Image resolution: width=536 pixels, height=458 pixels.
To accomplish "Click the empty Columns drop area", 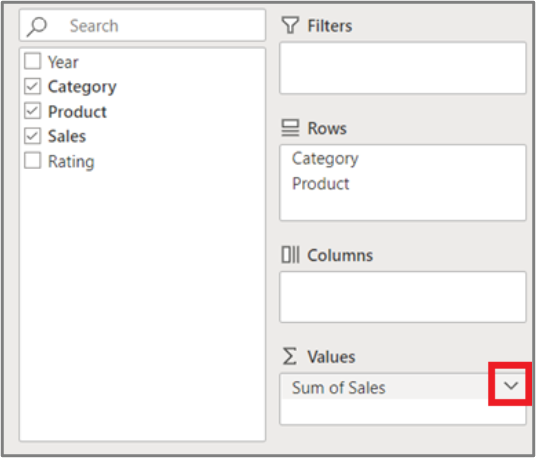I will (403, 297).
